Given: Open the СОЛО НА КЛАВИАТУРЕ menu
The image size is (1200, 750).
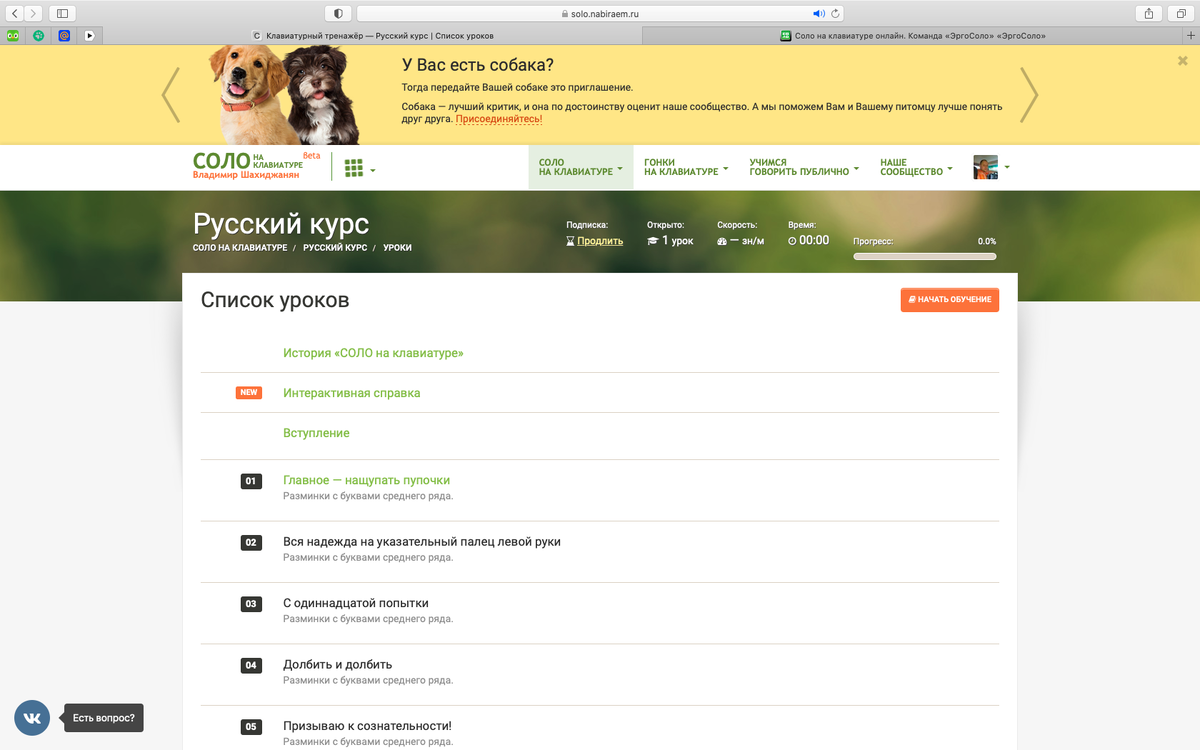Looking at the screenshot, I should pos(580,167).
